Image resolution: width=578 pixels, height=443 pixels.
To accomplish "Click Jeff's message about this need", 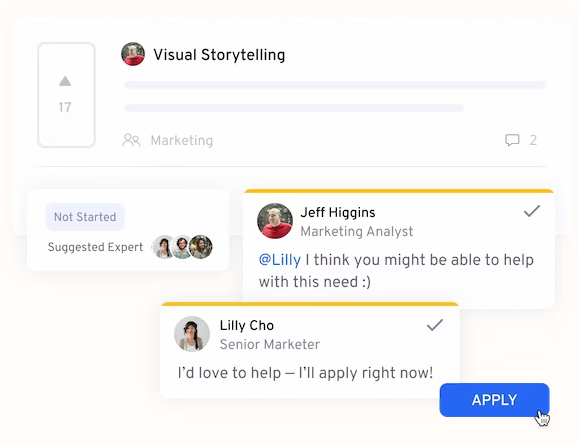I will [396, 271].
